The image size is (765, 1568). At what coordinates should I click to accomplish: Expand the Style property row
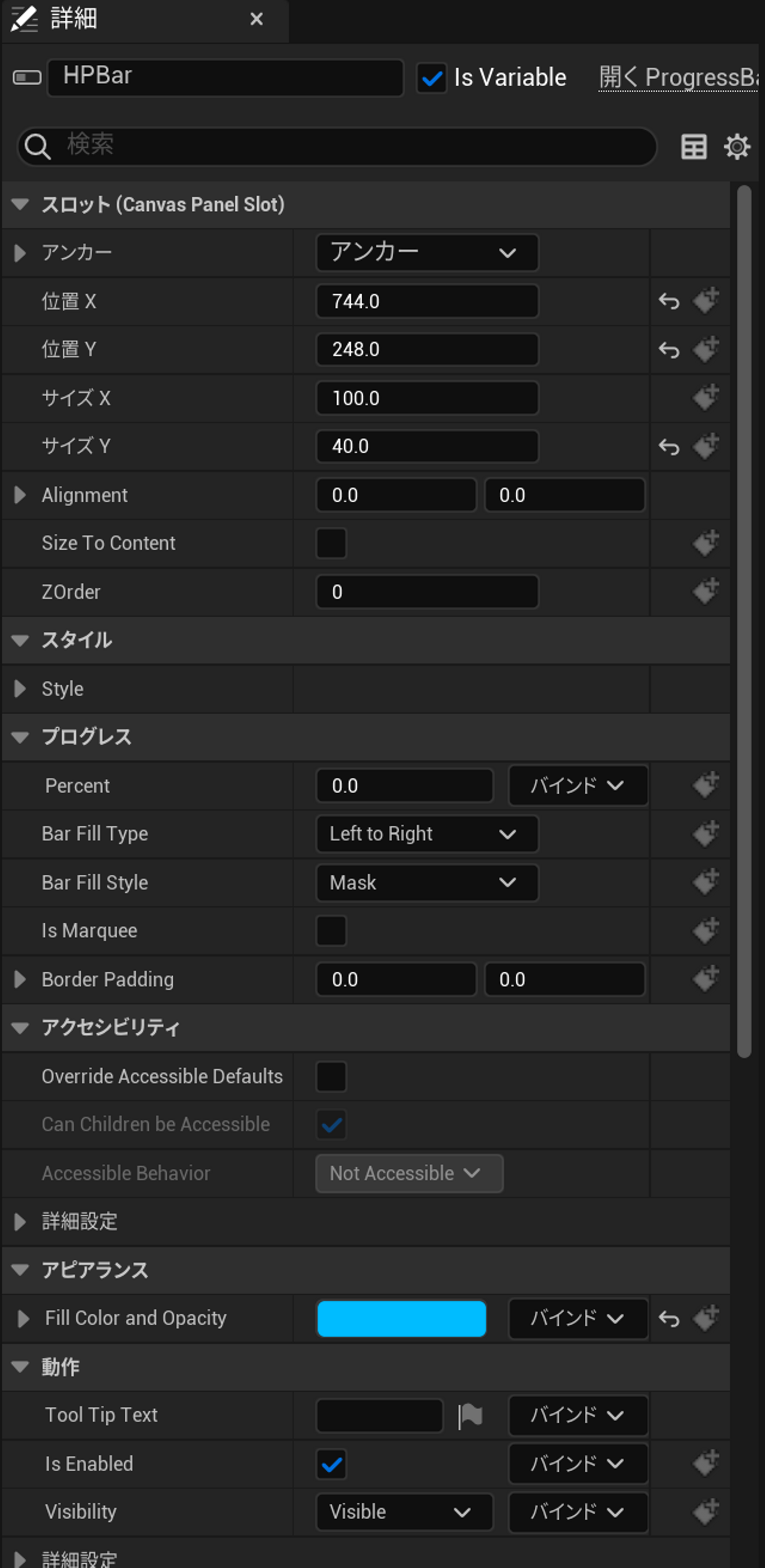click(x=20, y=689)
